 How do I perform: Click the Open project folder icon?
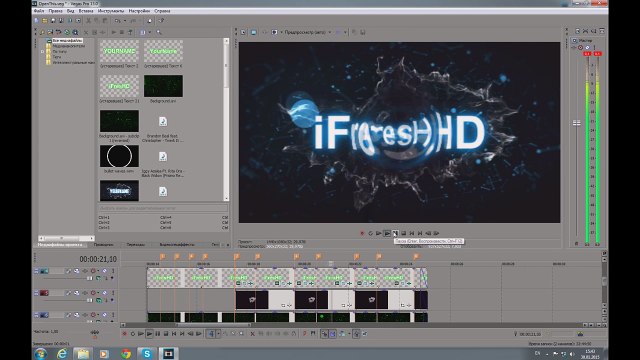(x=44, y=20)
